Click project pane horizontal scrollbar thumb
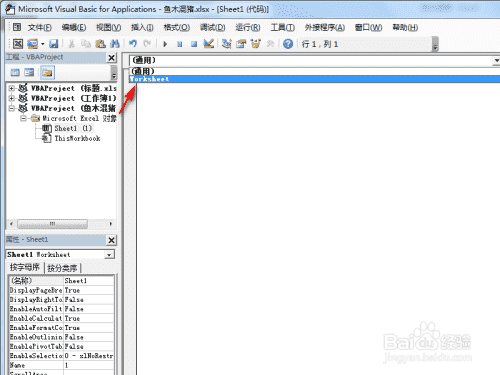The width and height of the screenshot is (500, 375). pyautogui.click(x=53, y=224)
